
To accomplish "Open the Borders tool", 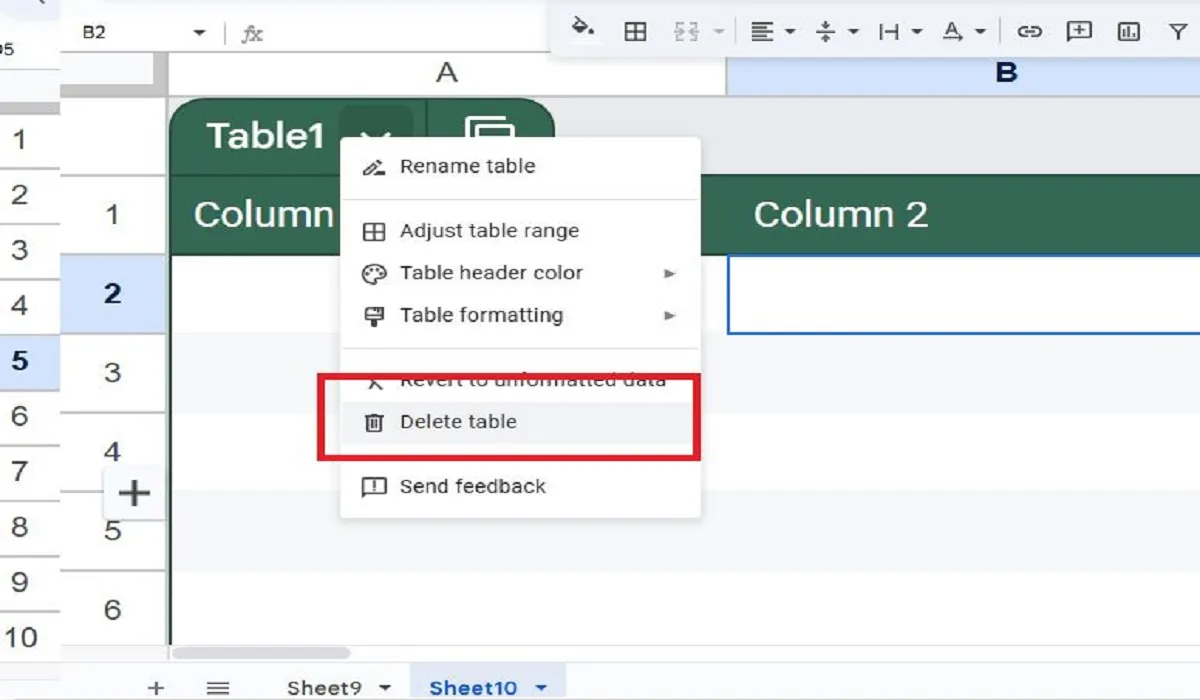I will (x=637, y=31).
